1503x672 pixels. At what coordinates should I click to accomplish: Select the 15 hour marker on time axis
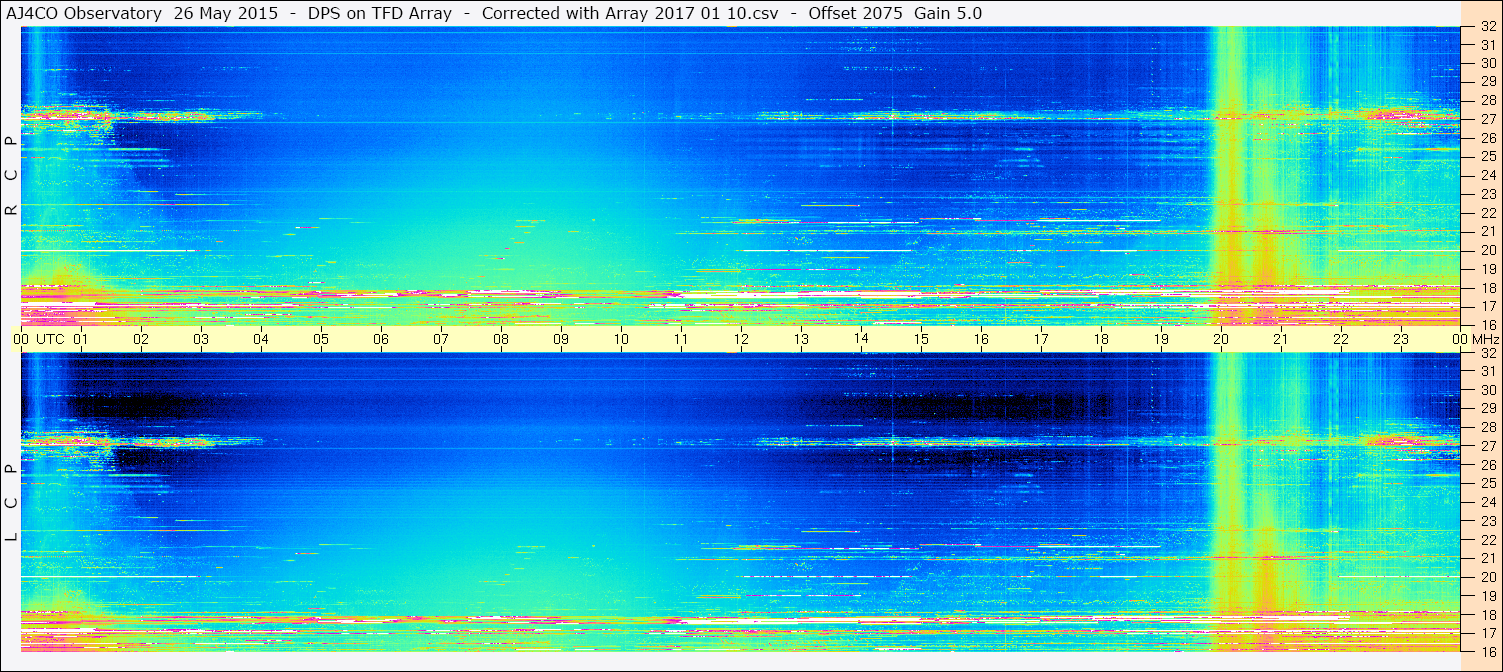pyautogui.click(x=921, y=339)
